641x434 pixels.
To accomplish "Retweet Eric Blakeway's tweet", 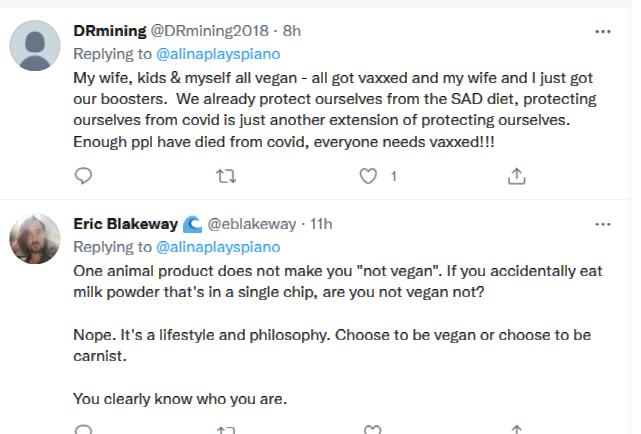I will [227, 429].
